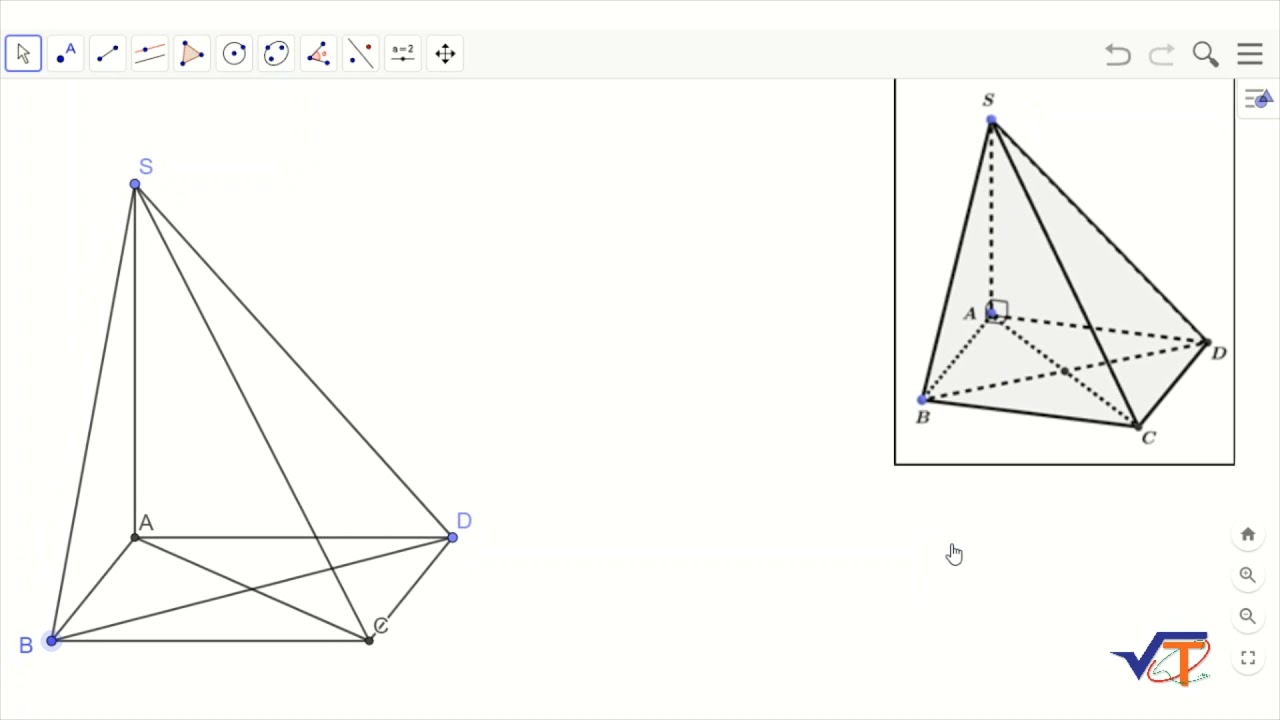Zoom out of the graphics view

click(1248, 616)
